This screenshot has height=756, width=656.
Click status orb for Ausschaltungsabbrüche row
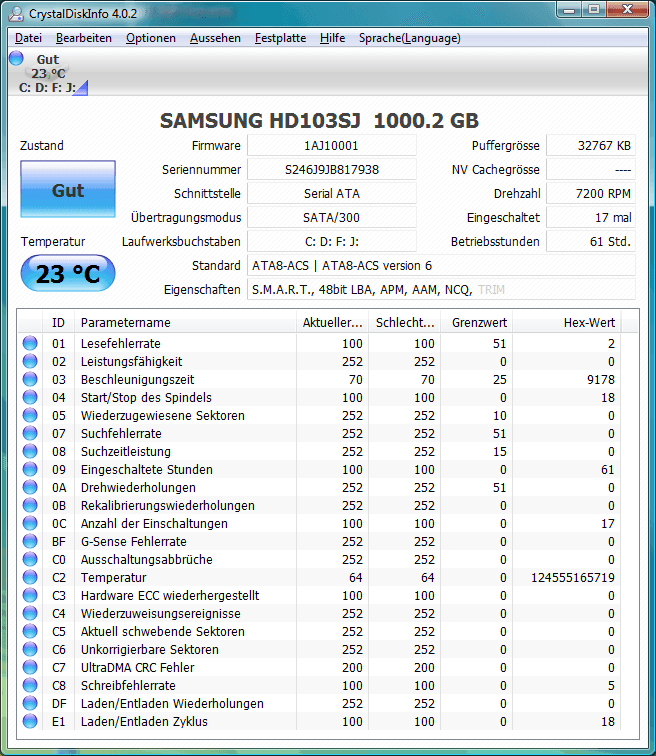30,559
